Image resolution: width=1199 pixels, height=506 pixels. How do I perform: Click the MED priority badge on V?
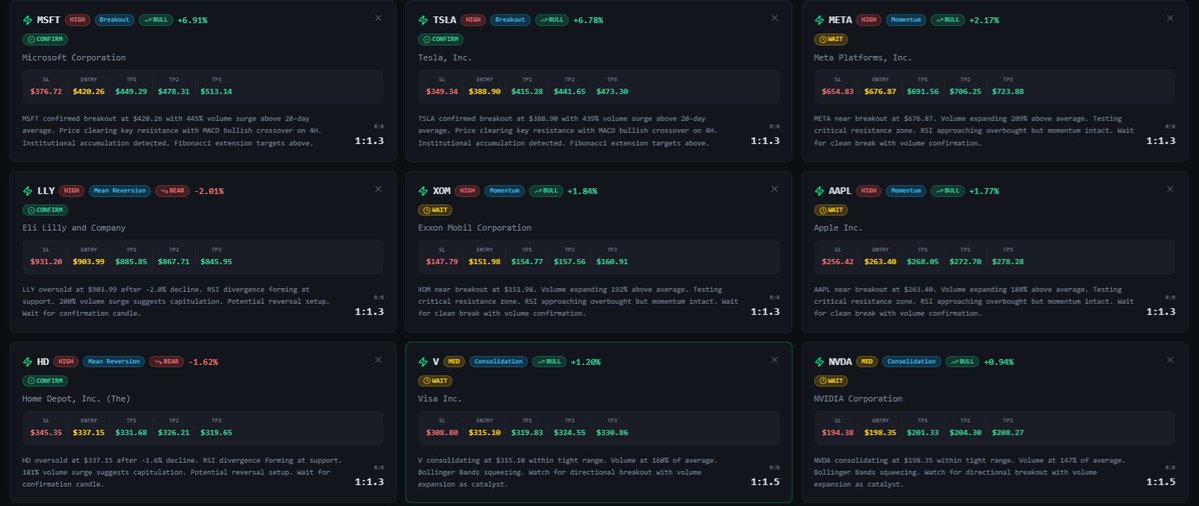point(453,362)
